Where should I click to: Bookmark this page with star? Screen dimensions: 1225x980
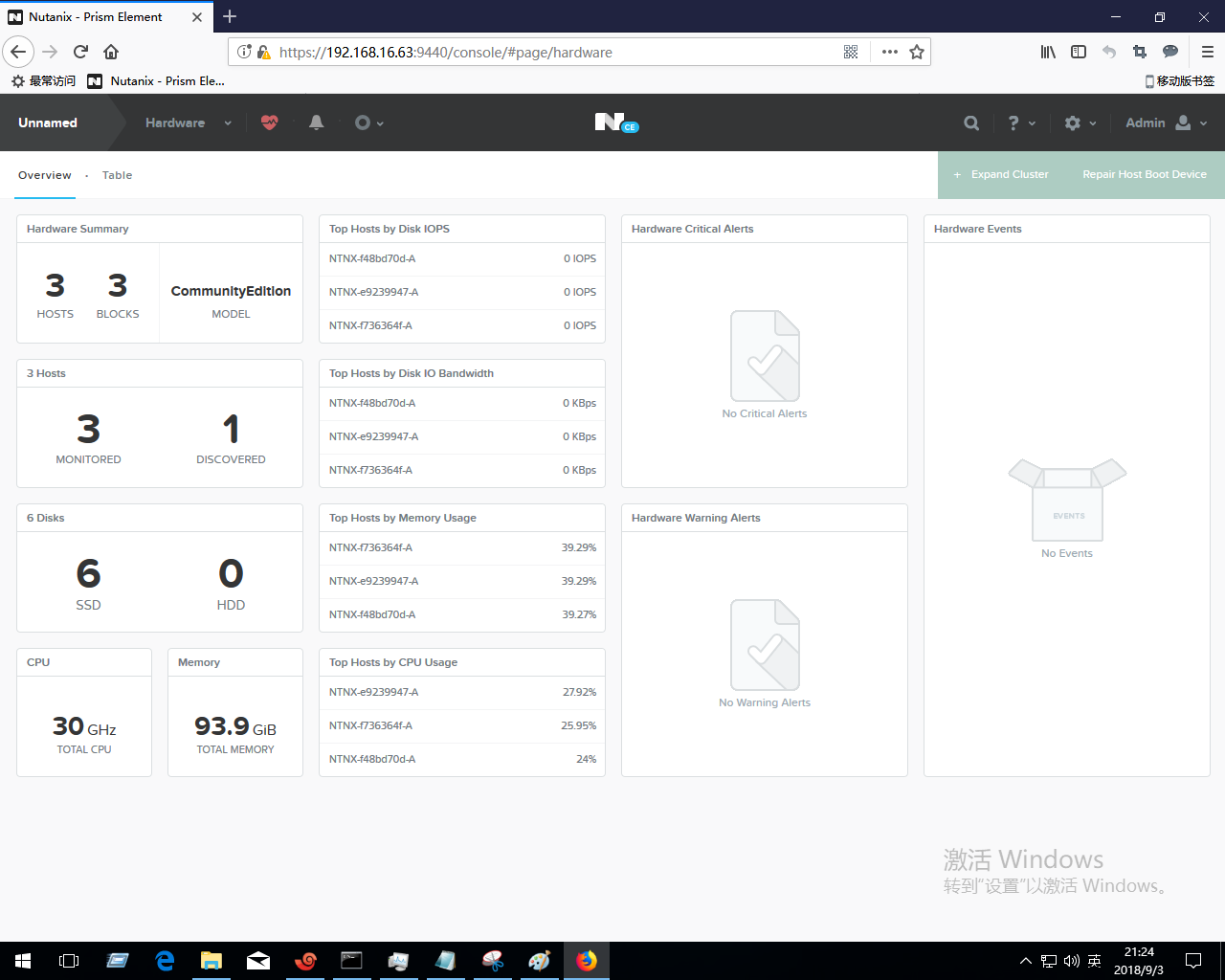[x=917, y=52]
